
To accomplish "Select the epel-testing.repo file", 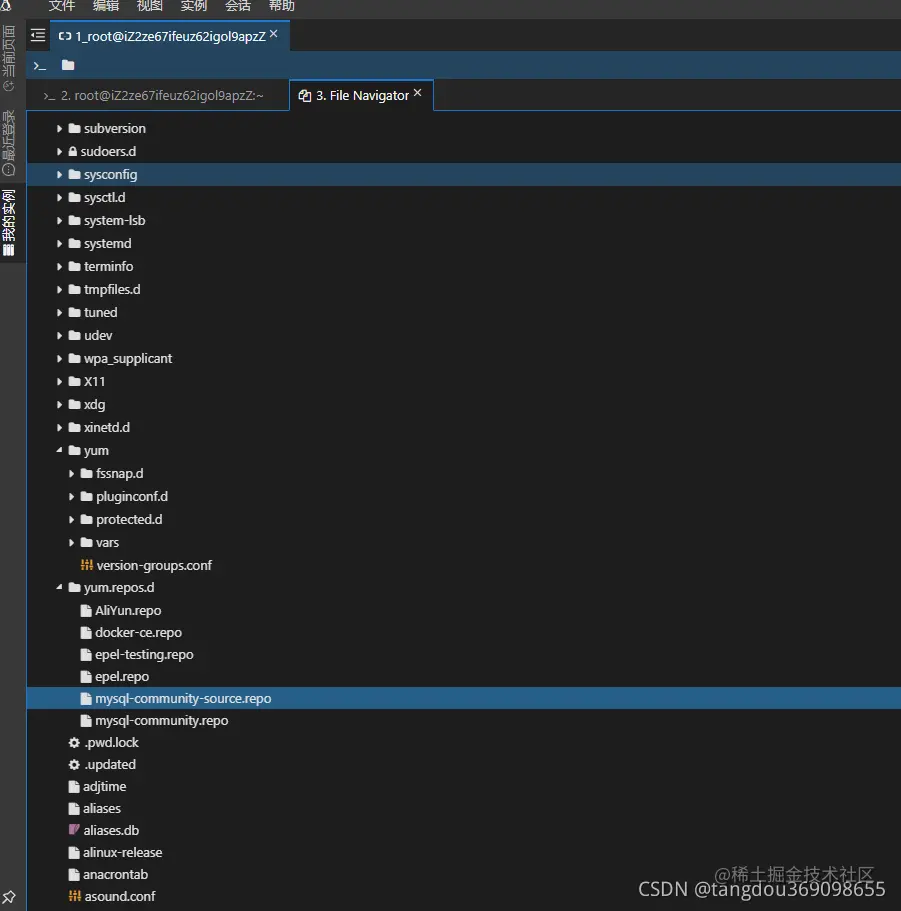I will click(464, 655).
